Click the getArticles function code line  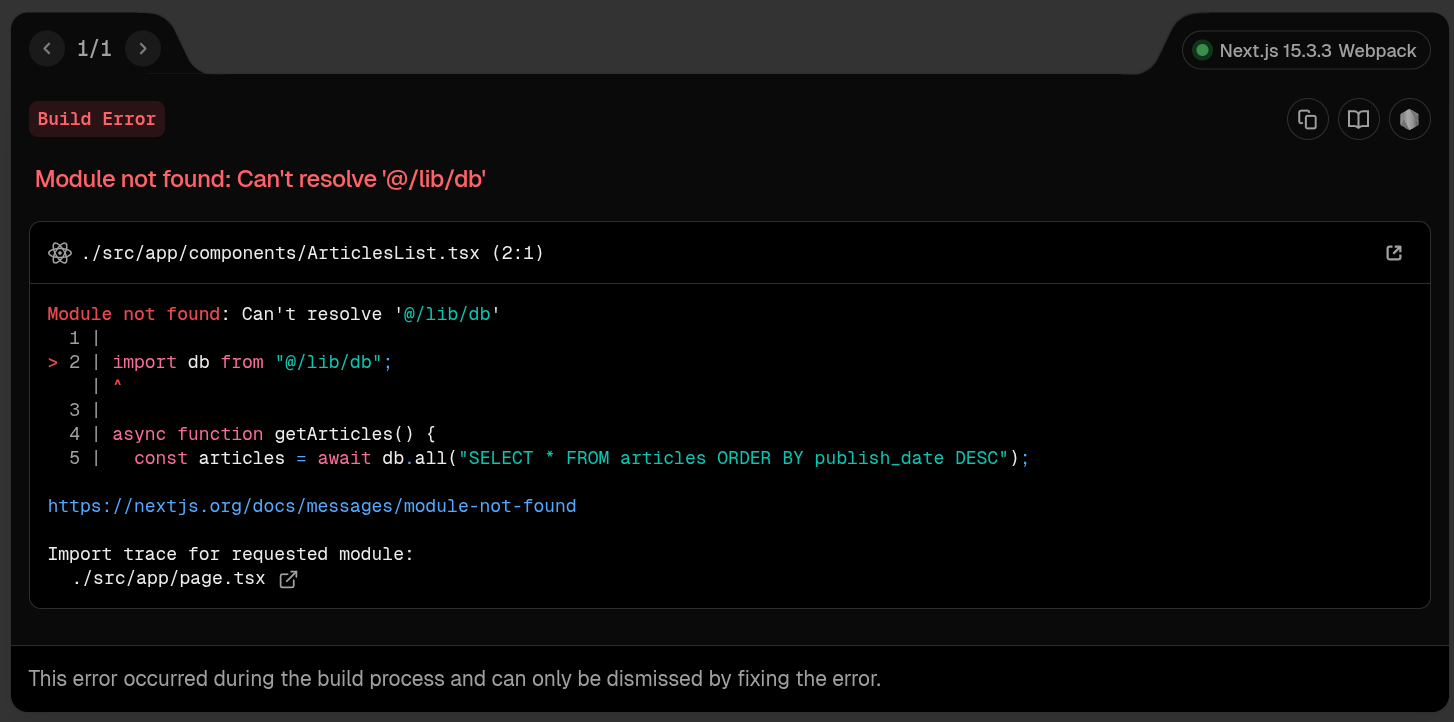tap(274, 434)
